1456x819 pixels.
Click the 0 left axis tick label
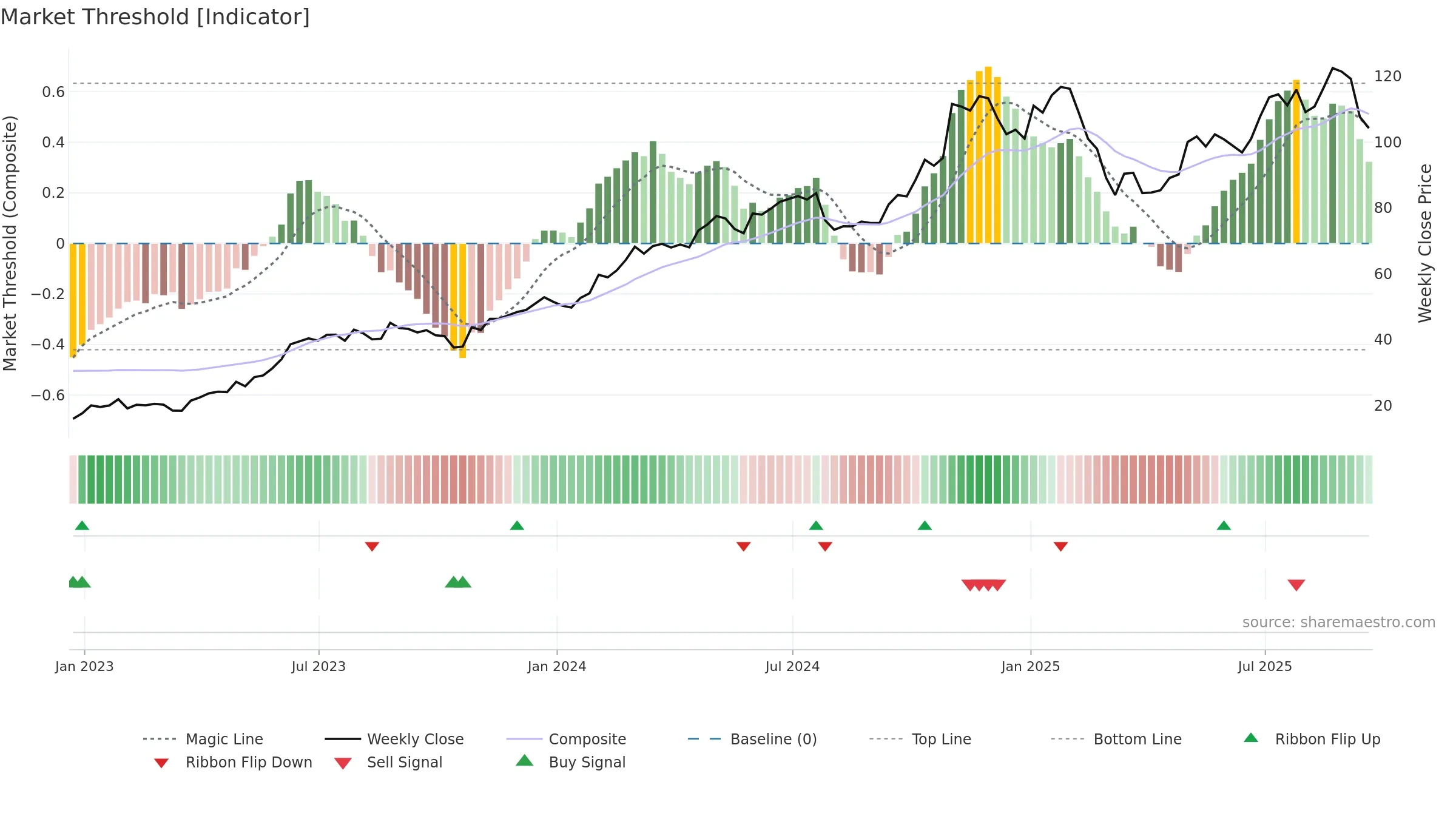[x=60, y=243]
